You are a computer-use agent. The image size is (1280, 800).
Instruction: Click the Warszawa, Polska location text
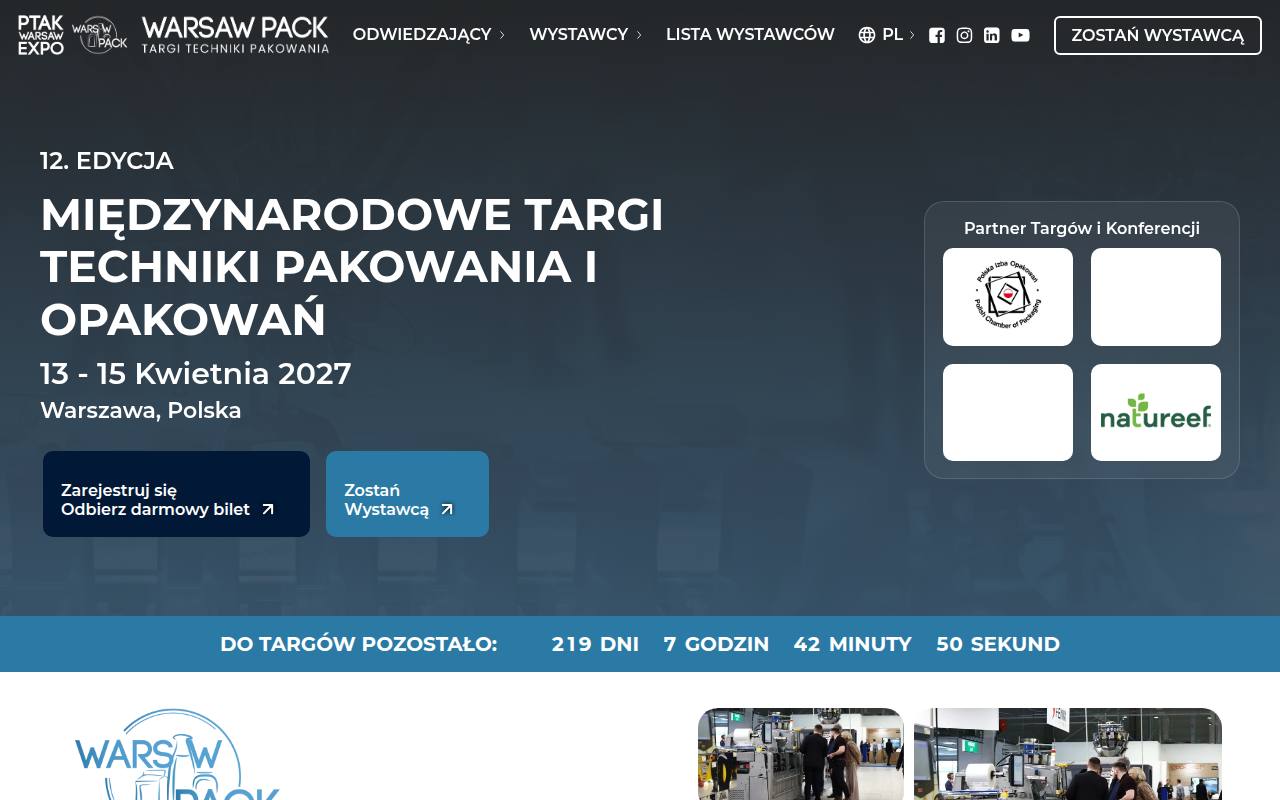click(x=141, y=411)
